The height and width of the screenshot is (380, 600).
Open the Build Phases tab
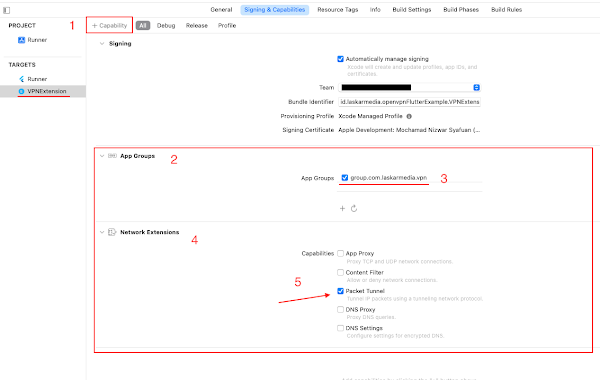(x=461, y=10)
